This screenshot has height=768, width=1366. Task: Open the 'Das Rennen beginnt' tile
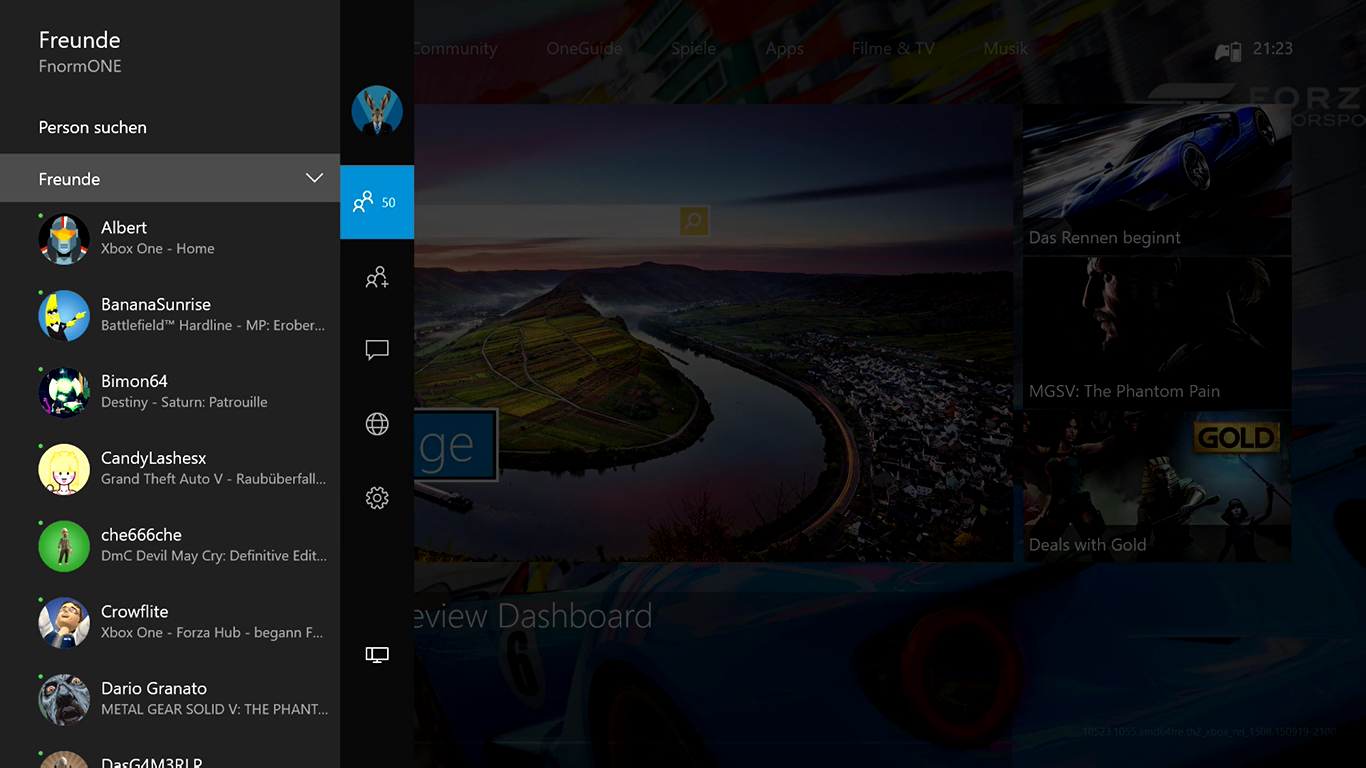coord(1157,179)
